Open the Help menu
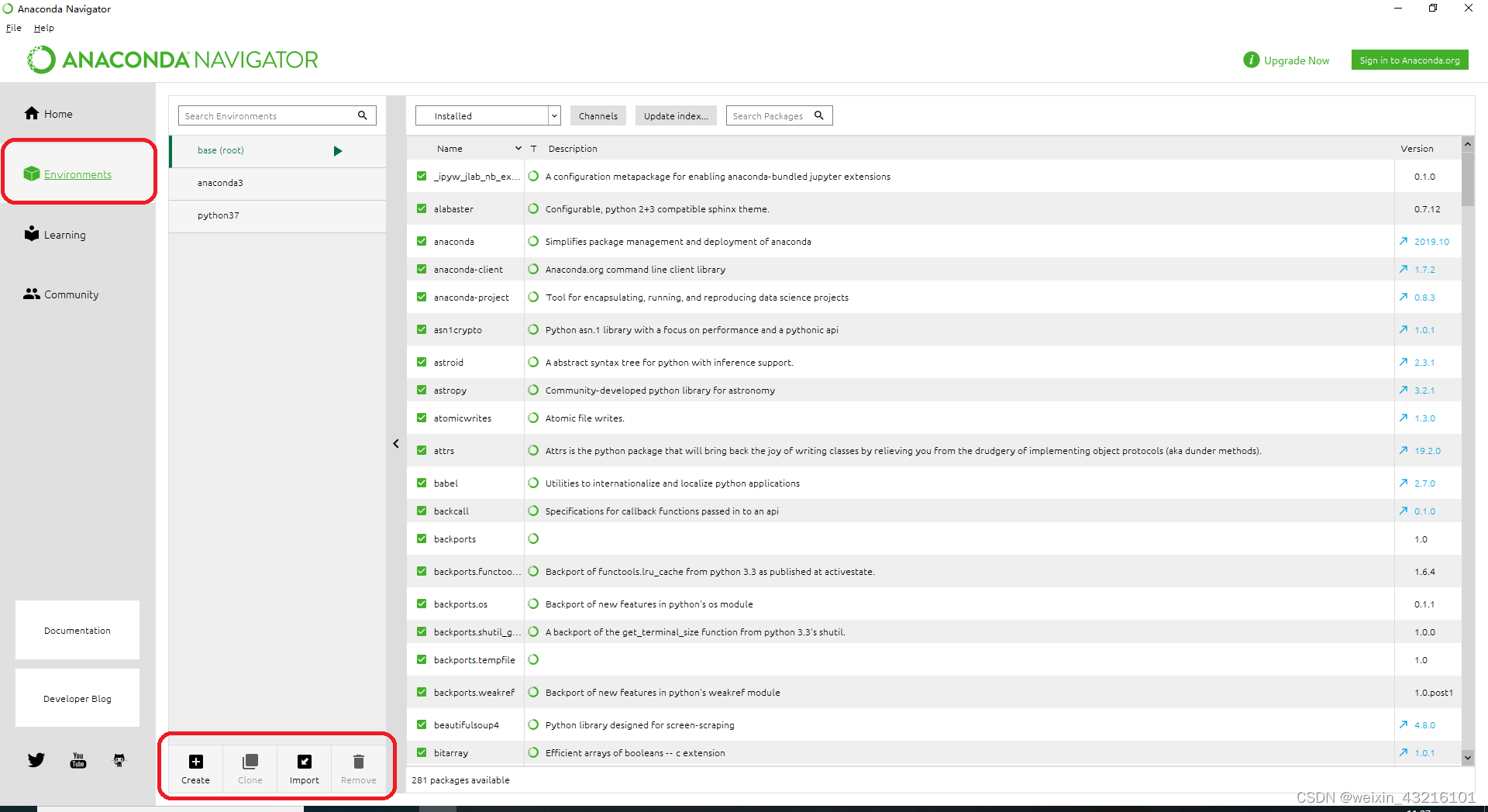The width and height of the screenshot is (1488, 812). click(43, 28)
